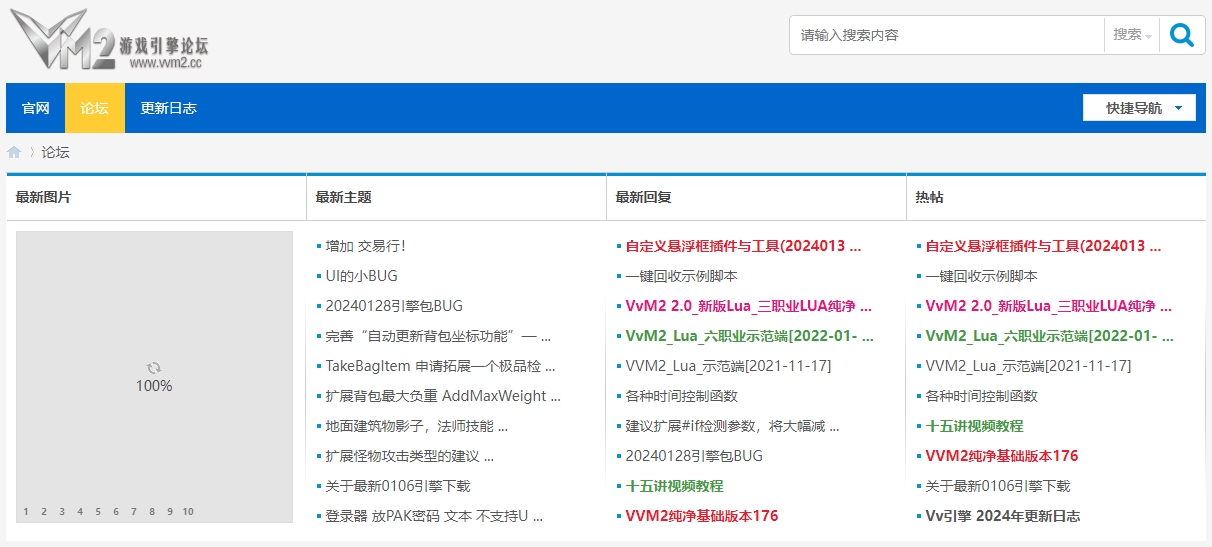The image size is (1212, 547).
Task: Jump to slide 1 in image slideshow
Action: pyautogui.click(x=26, y=512)
